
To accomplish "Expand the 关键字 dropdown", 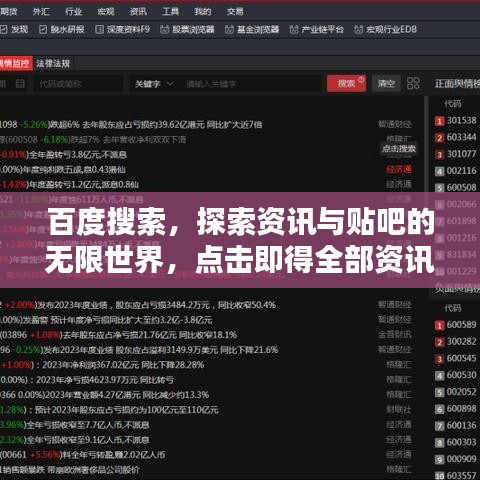I will [x=154, y=84].
